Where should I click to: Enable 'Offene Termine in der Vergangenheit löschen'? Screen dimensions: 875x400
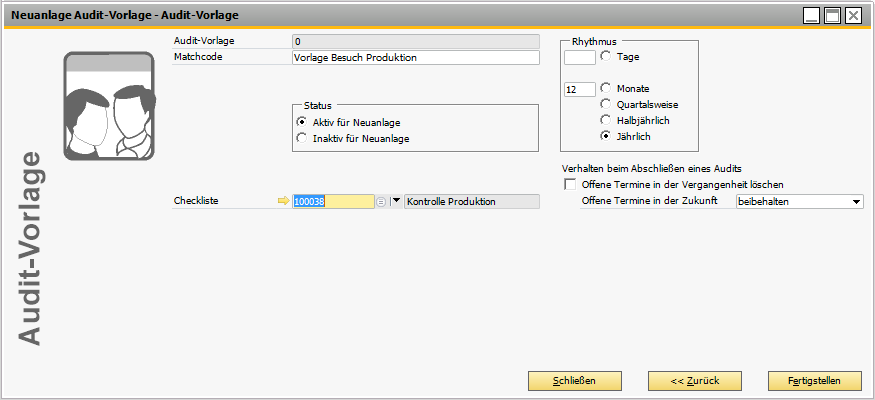point(570,185)
